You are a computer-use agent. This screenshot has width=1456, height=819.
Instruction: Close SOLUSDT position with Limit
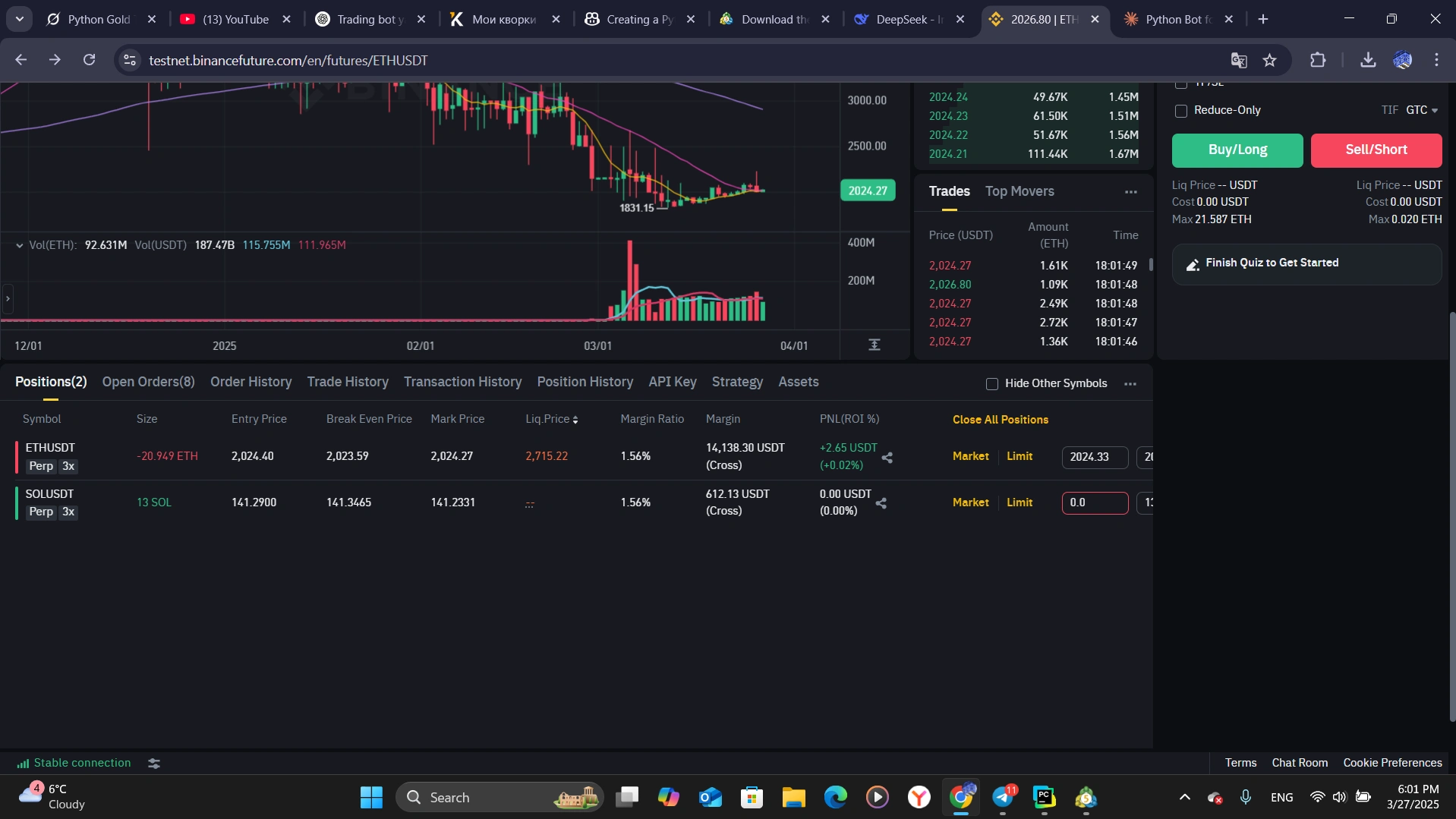[1020, 502]
